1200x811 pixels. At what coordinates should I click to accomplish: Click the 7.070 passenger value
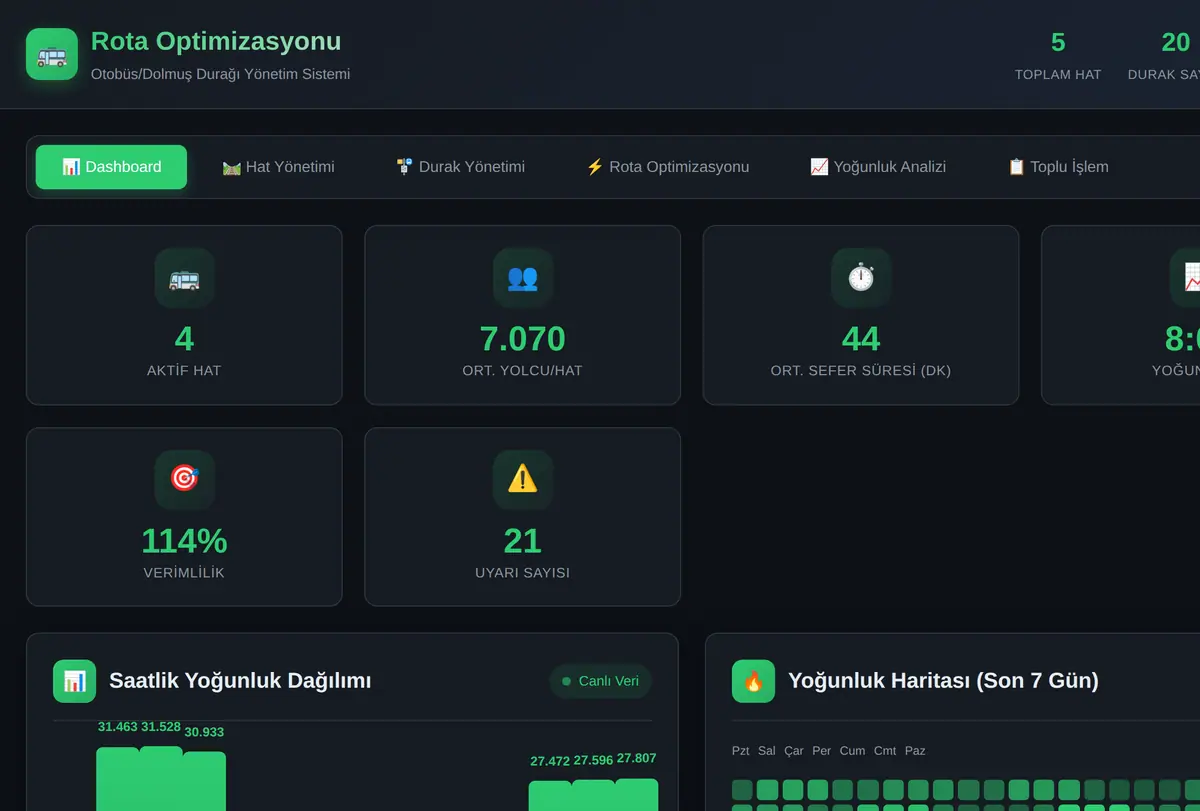[x=523, y=339]
